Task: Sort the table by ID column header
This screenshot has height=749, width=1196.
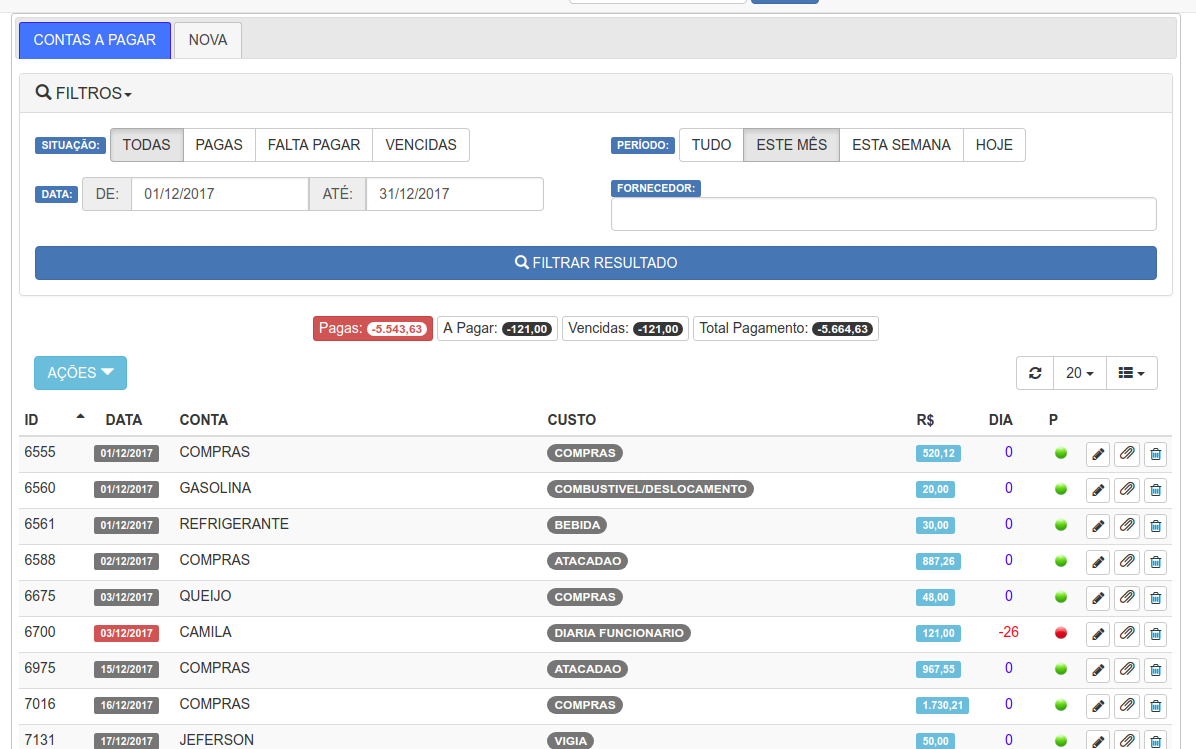Action: [32, 420]
